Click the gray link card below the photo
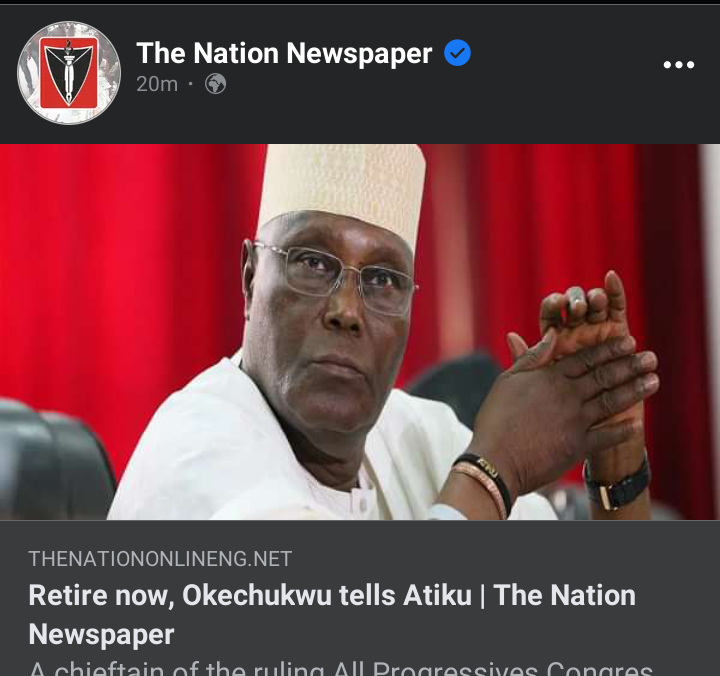 point(360,598)
